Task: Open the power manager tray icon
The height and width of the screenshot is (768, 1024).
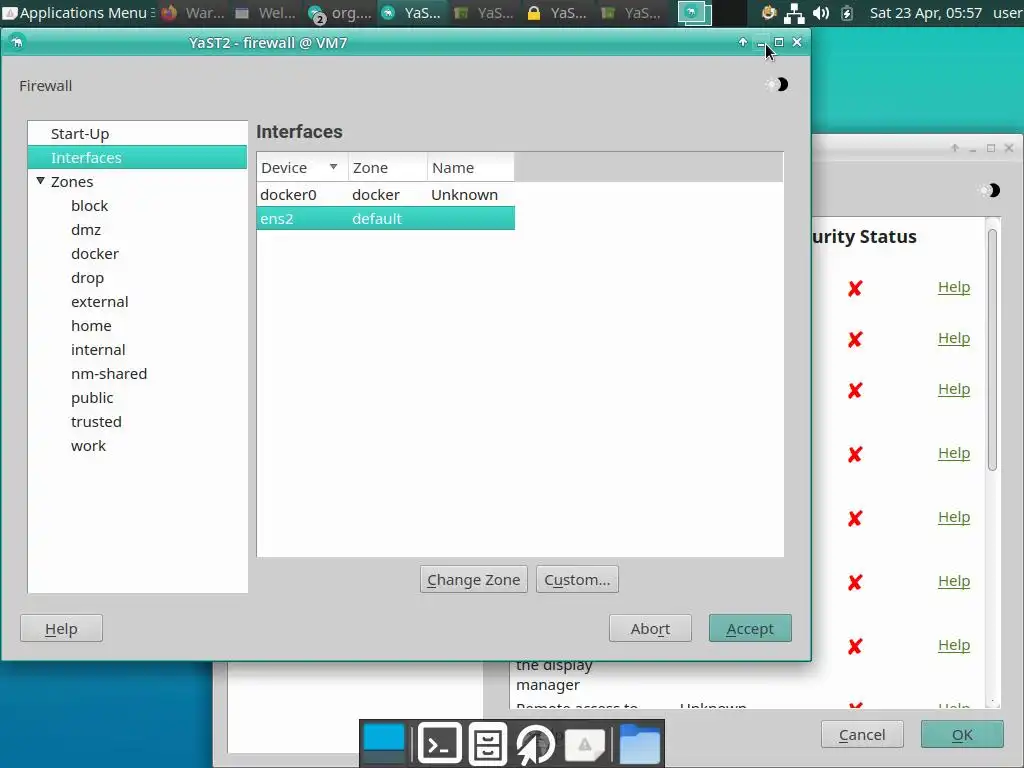Action: (x=846, y=12)
